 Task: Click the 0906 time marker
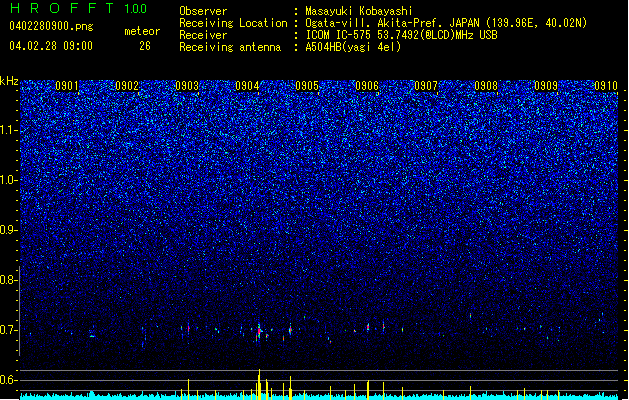pos(367,86)
